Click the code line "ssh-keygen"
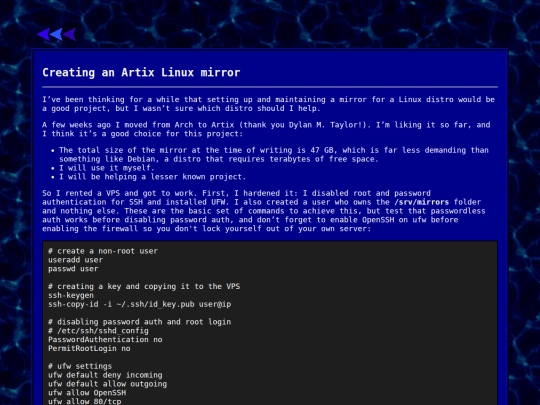Screen dimensions: 540x405 (71, 295)
